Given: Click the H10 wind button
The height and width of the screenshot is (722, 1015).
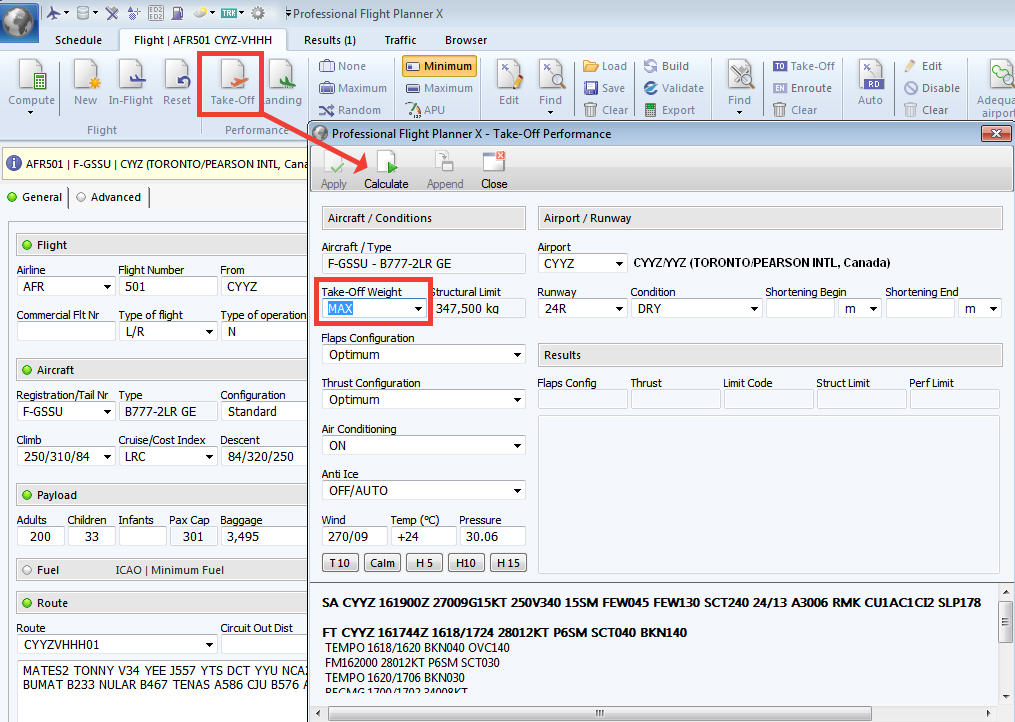Looking at the screenshot, I should pos(465,563).
